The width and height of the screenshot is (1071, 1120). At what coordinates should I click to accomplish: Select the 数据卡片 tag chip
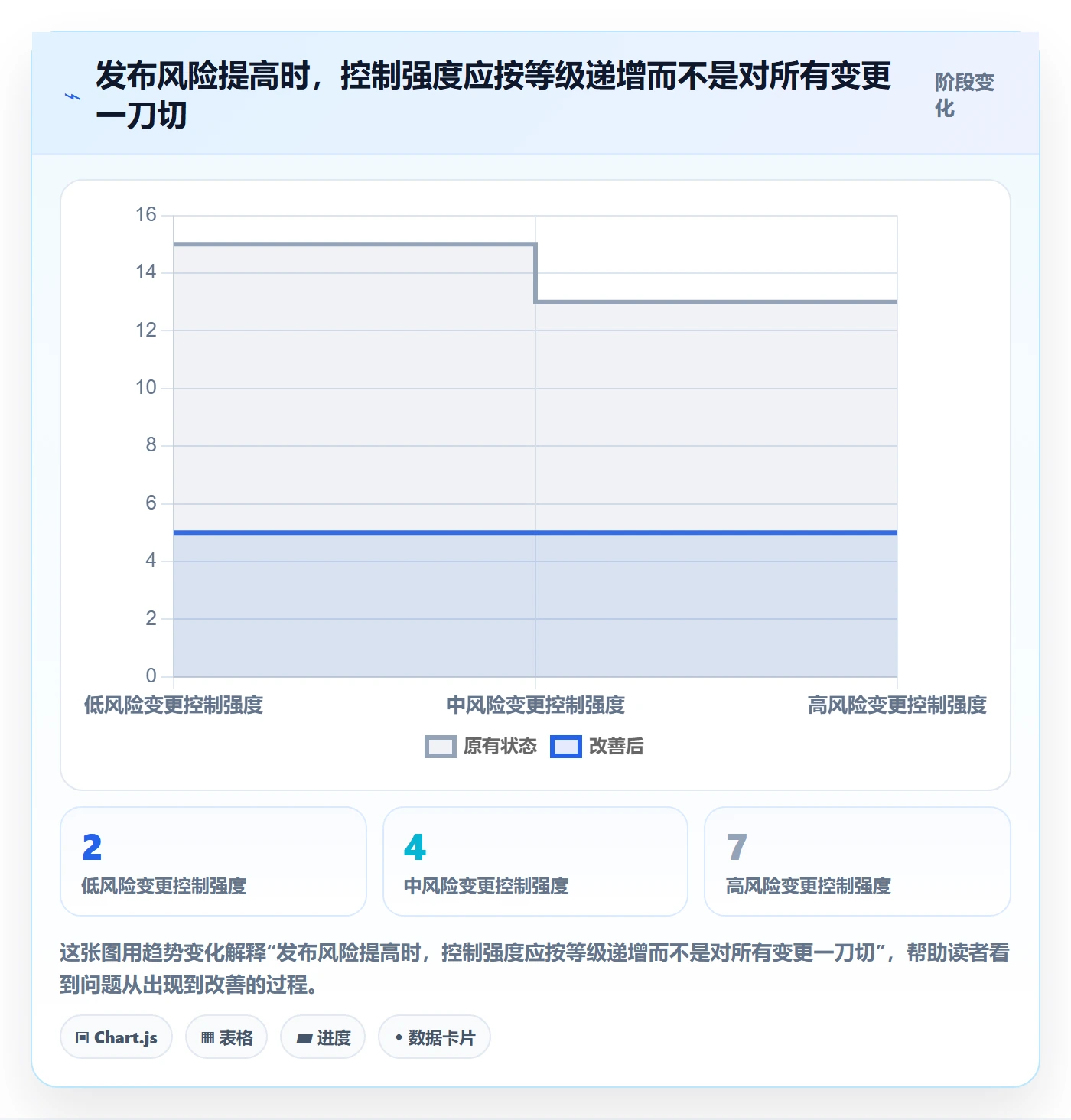[x=435, y=1037]
